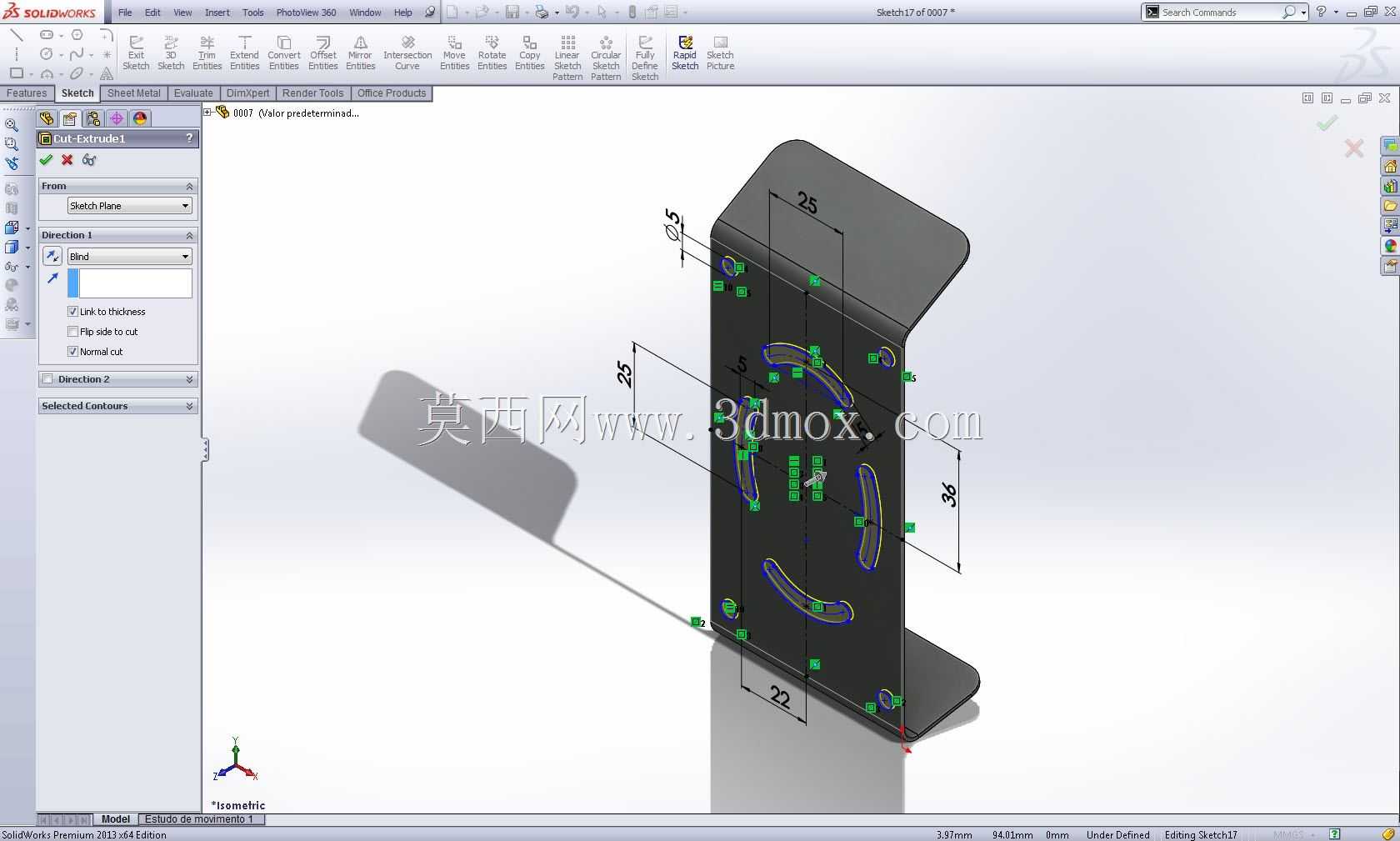Open the DimXpertManager tab icon
Image resolution: width=1400 pixels, height=841 pixels.
tap(117, 118)
